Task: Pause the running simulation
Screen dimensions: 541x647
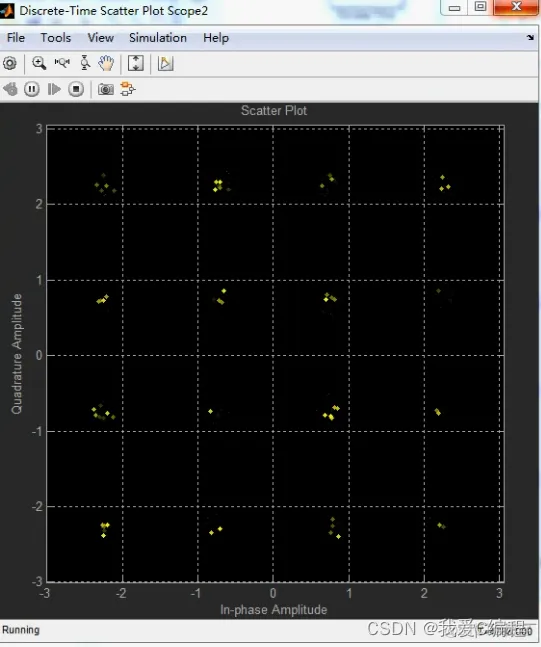Action: [x=32, y=89]
